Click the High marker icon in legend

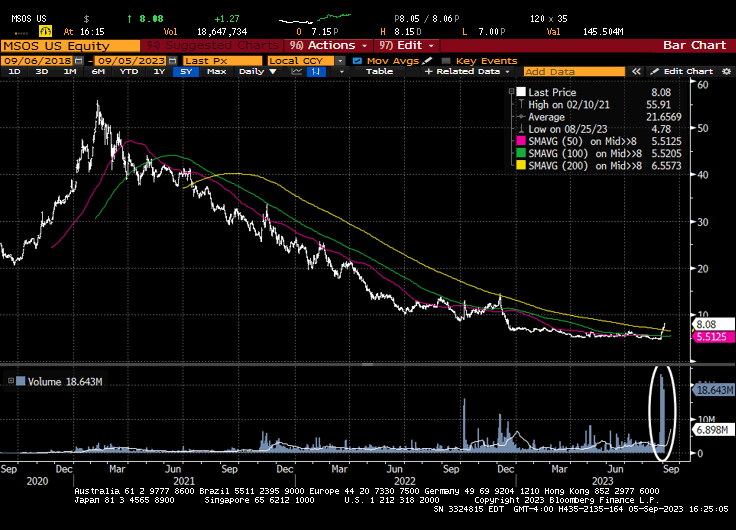tap(521, 104)
